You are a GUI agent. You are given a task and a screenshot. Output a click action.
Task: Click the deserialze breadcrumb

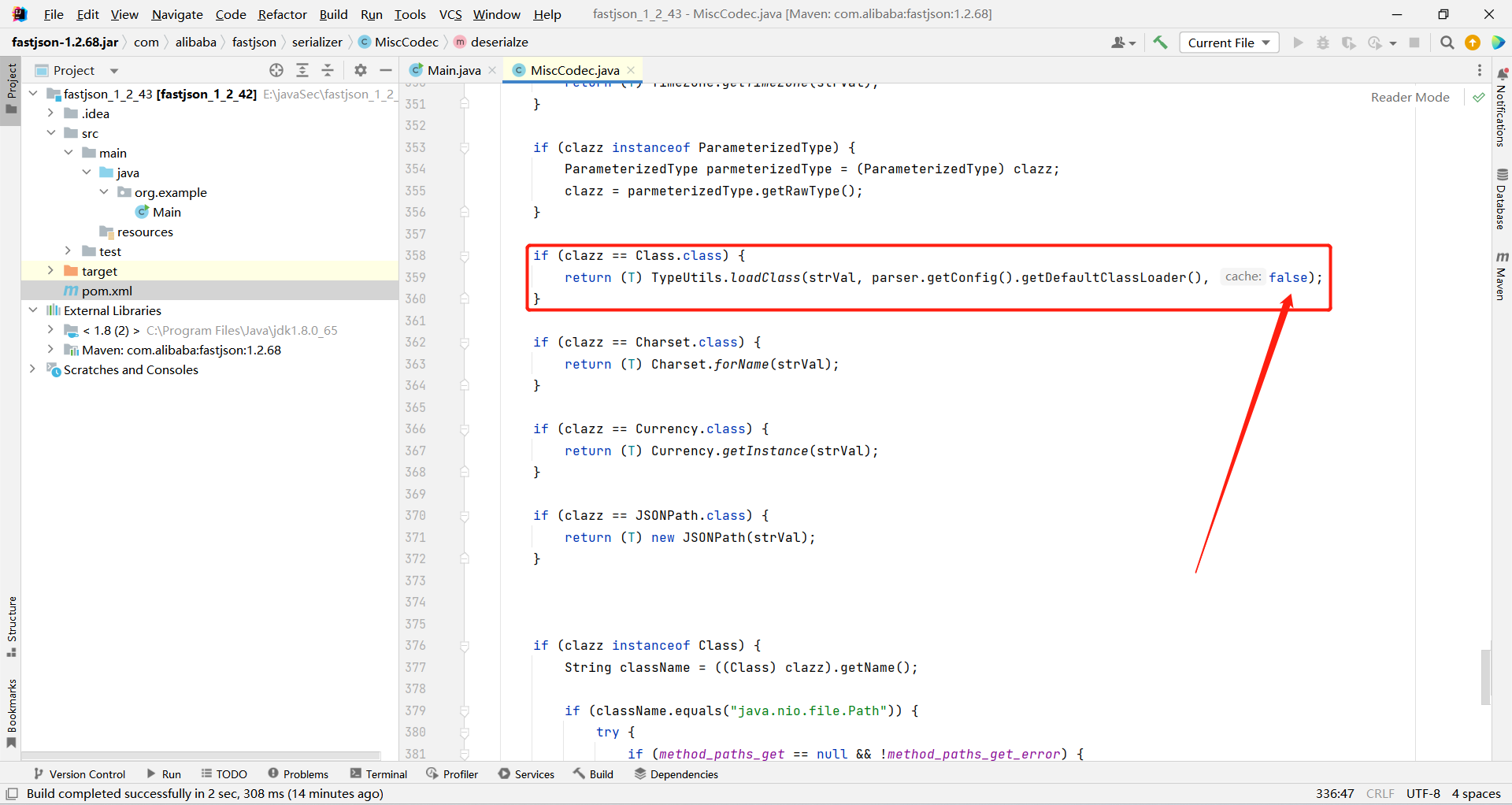coord(491,43)
